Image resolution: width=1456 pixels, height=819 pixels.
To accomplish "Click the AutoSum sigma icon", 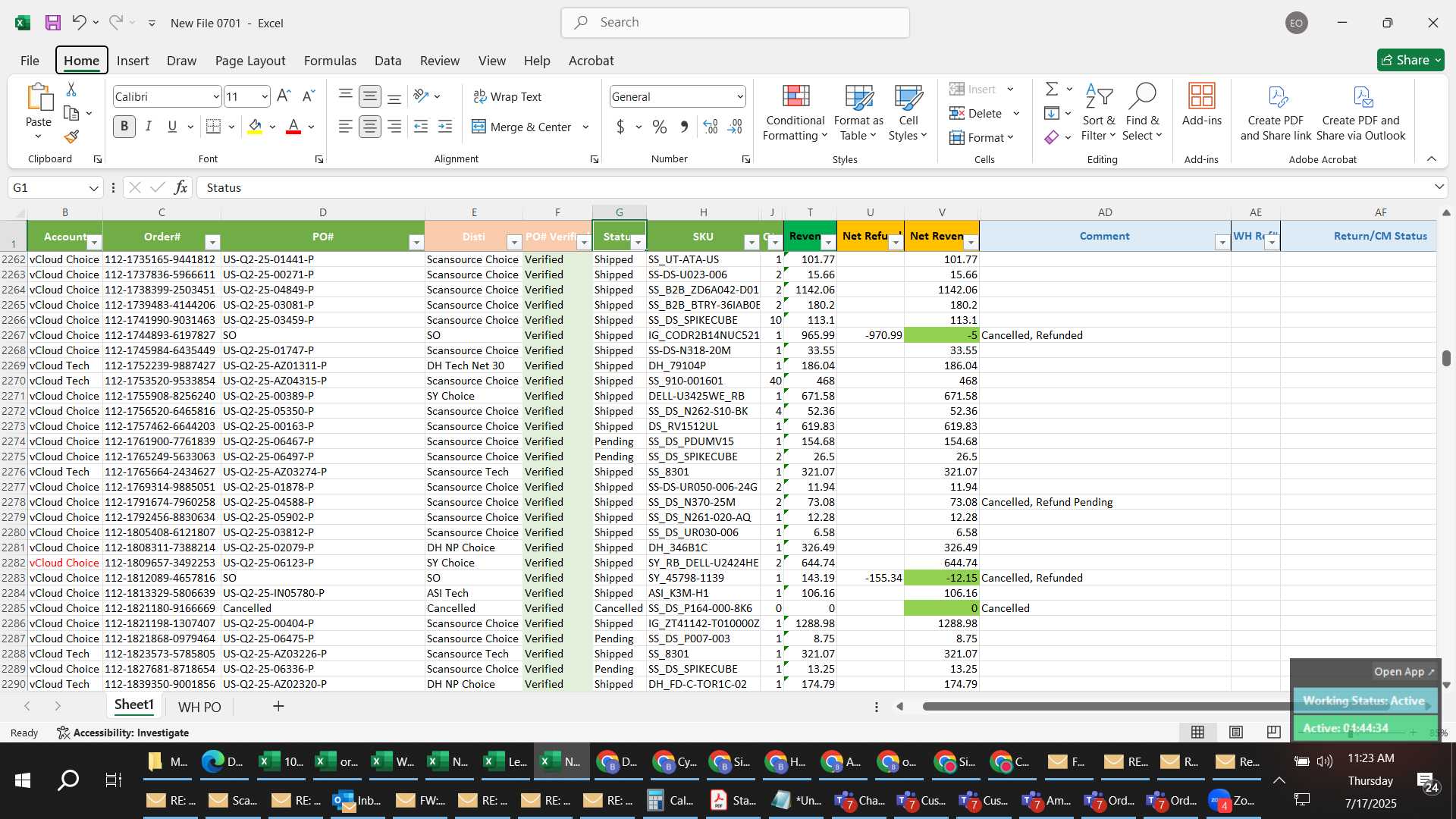I will (1052, 89).
